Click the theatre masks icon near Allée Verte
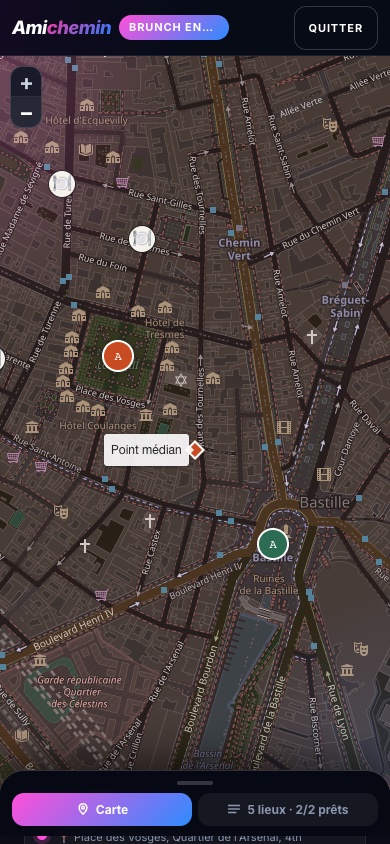The width and height of the screenshot is (390, 844). [x=330, y=125]
